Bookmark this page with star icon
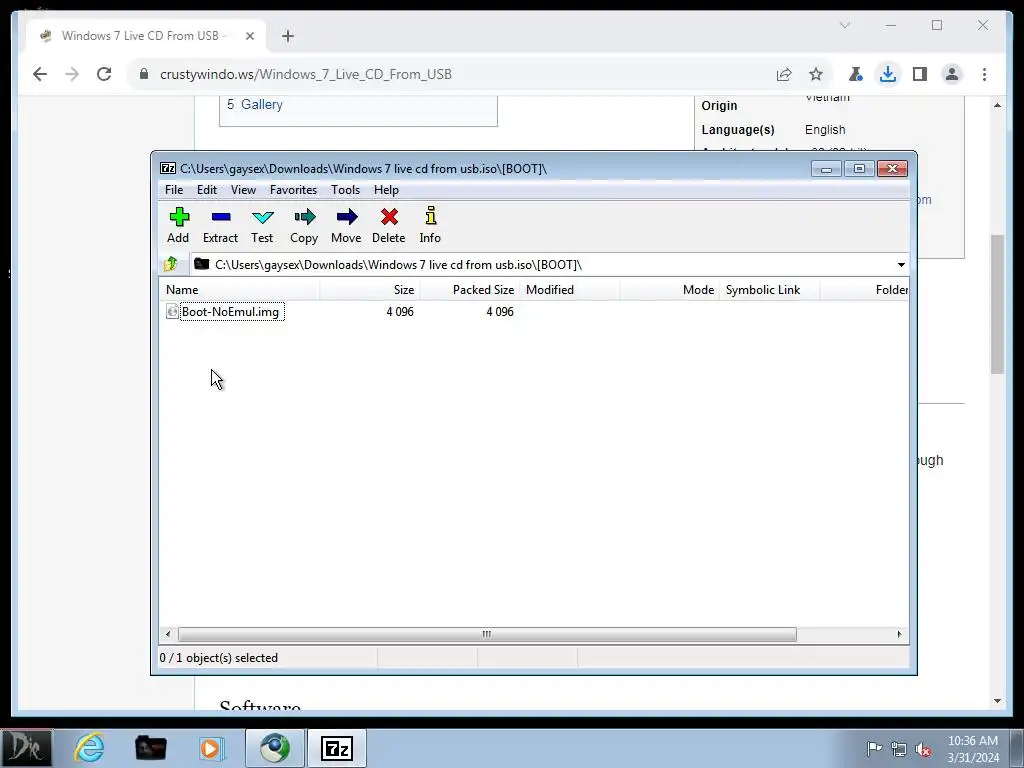Viewport: 1024px width, 768px height. [816, 74]
